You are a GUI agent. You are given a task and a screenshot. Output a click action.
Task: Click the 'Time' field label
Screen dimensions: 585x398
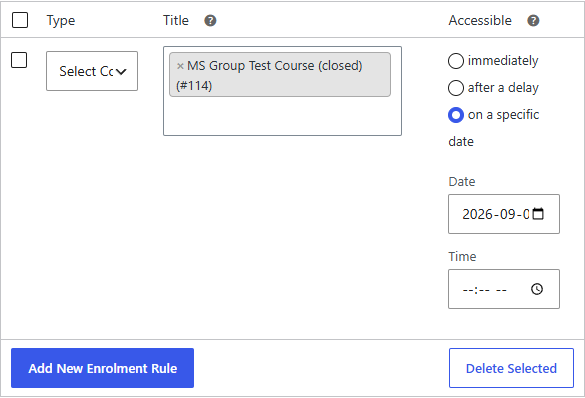tap(462, 257)
